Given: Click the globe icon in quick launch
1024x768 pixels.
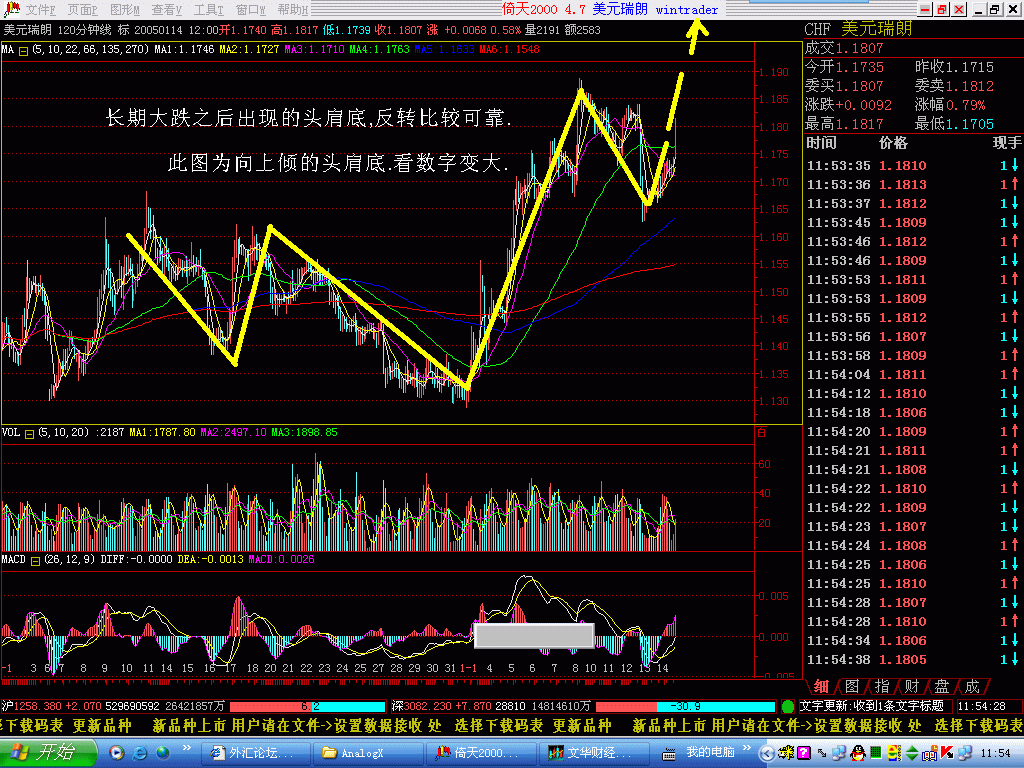Looking at the screenshot, I should pyautogui.click(x=162, y=753).
